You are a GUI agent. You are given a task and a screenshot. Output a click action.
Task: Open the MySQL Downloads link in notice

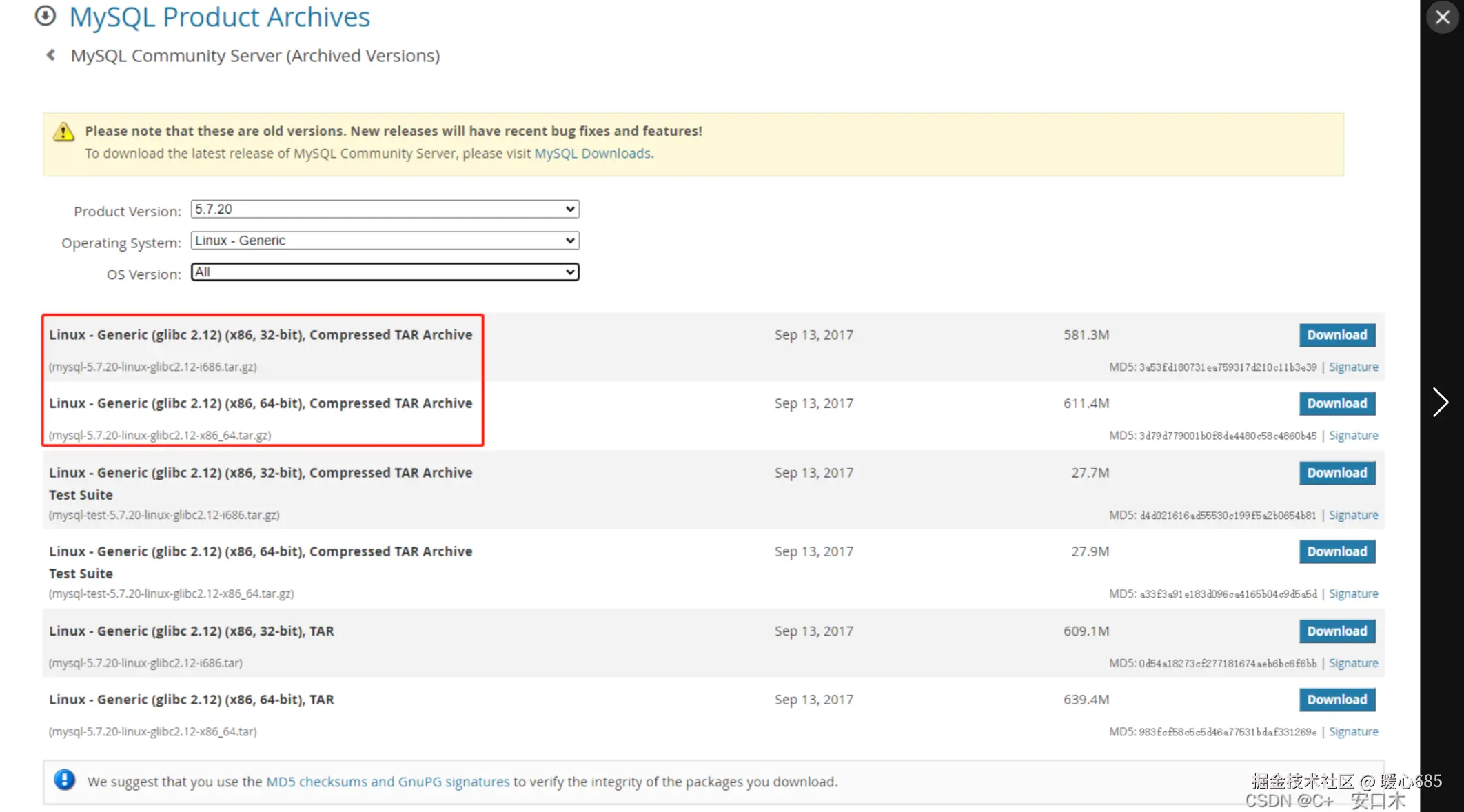point(592,153)
